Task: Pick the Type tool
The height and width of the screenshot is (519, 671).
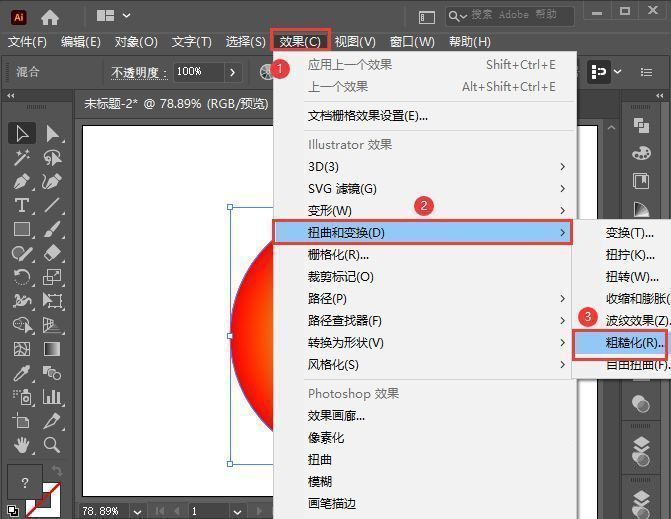Action: 22,205
